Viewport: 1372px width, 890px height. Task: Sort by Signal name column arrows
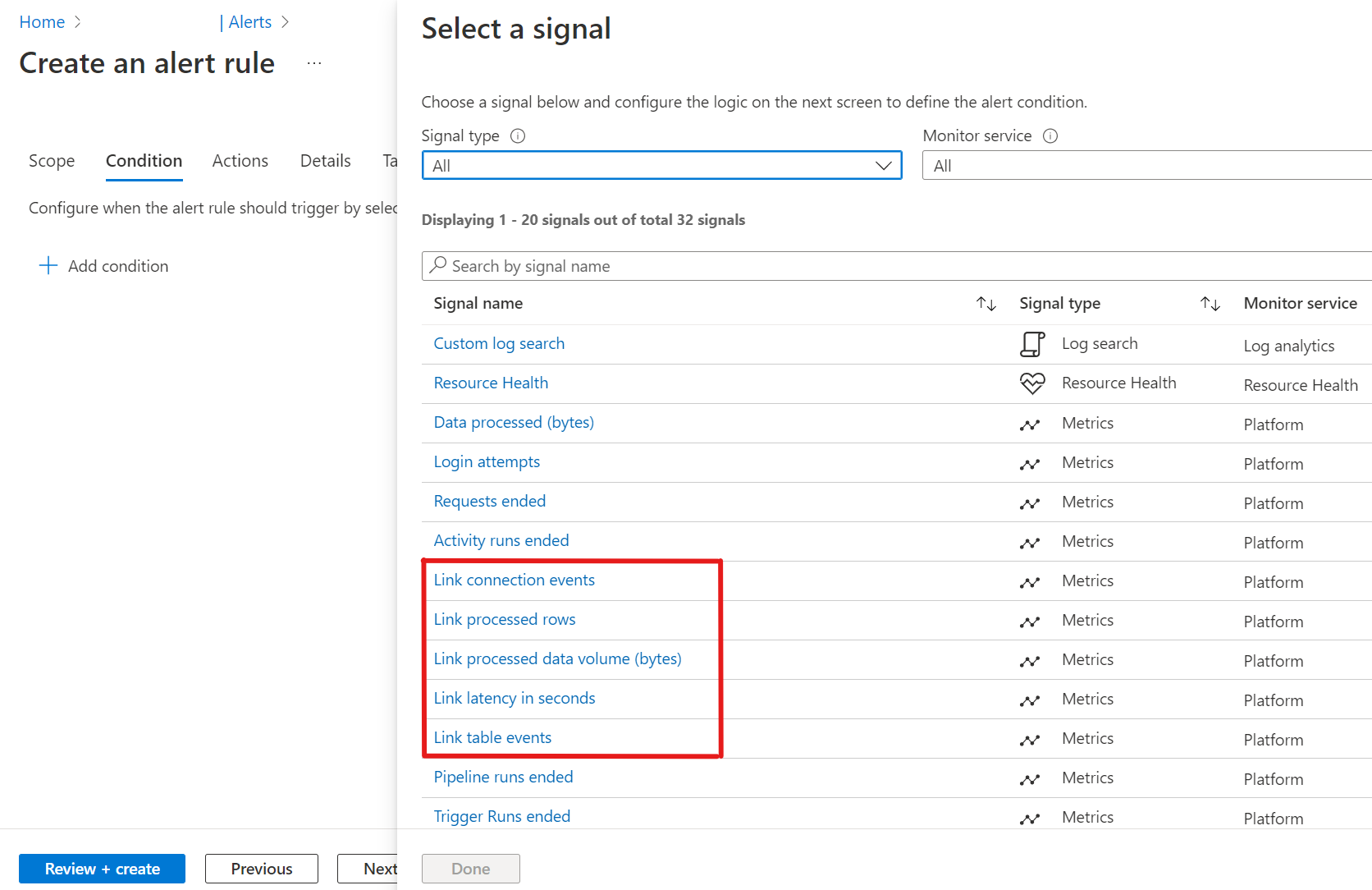(x=986, y=304)
